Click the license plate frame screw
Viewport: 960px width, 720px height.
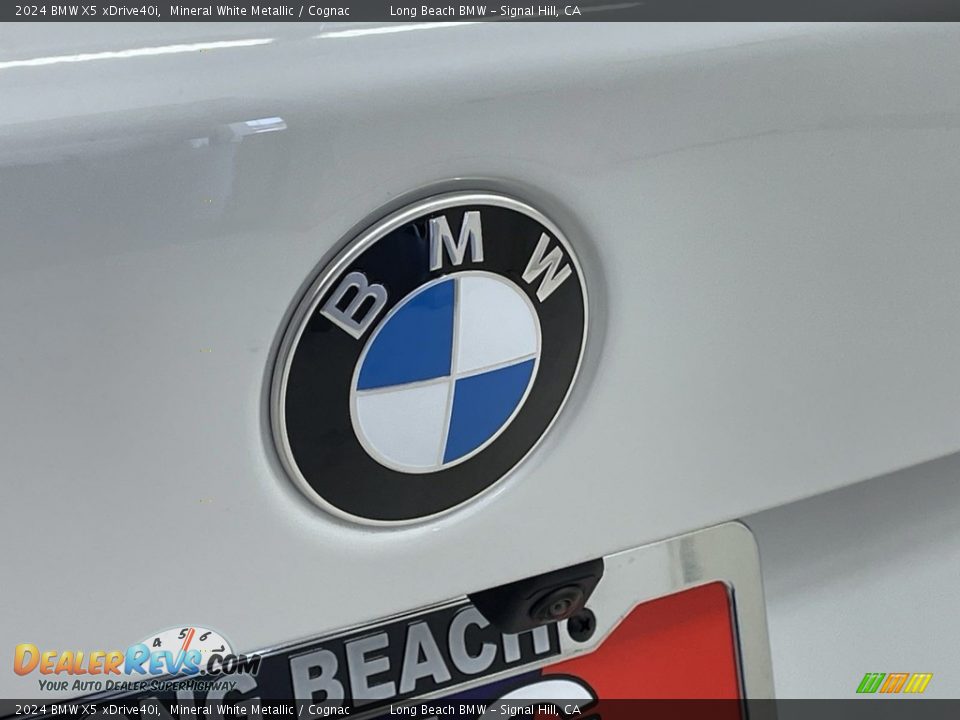pos(582,625)
